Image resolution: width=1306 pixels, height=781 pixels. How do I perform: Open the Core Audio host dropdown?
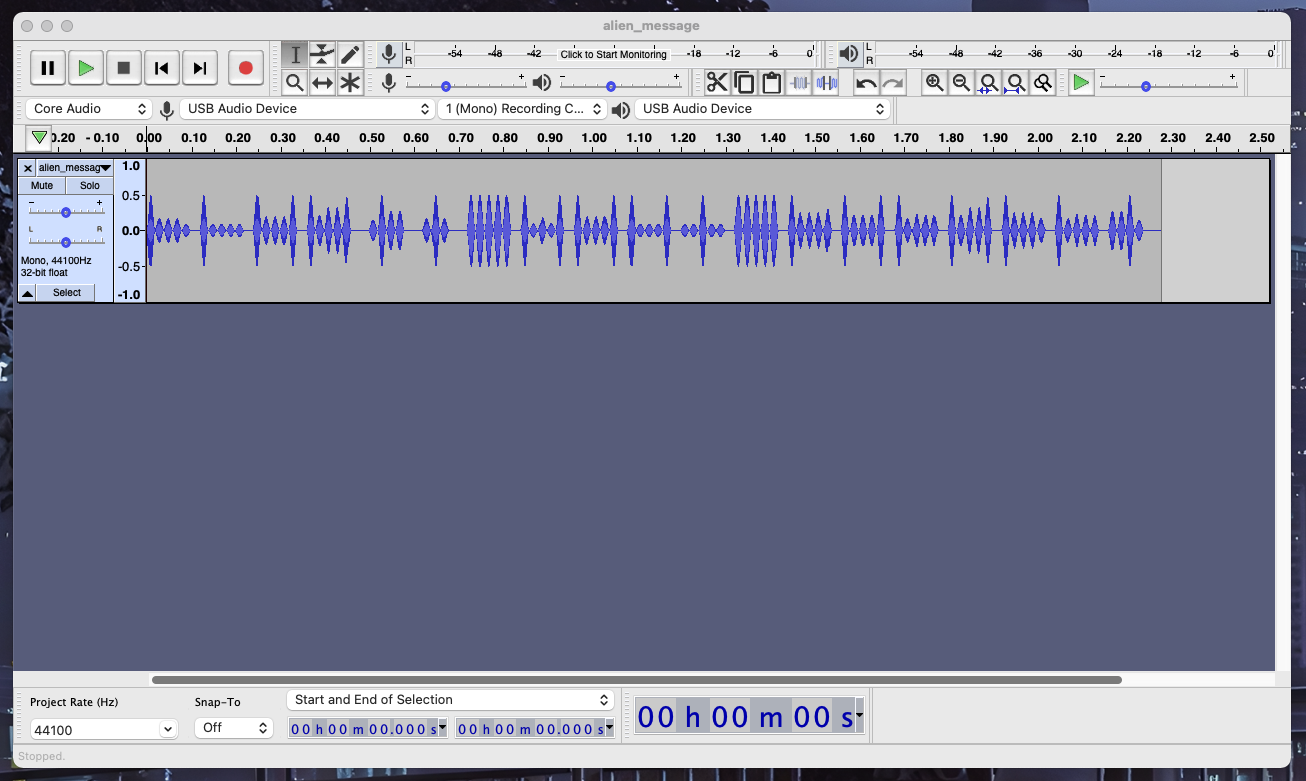pos(90,109)
